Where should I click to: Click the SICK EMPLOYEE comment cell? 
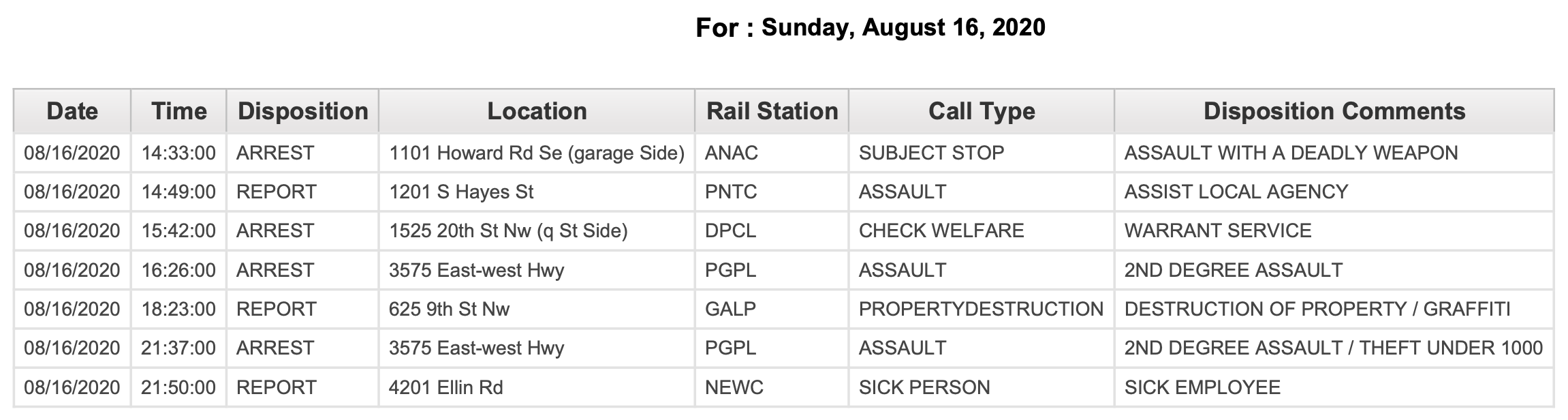pyautogui.click(x=1334, y=387)
